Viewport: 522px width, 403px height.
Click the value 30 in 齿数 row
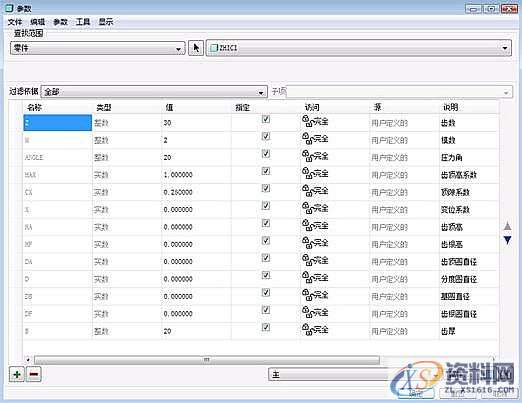(167, 123)
